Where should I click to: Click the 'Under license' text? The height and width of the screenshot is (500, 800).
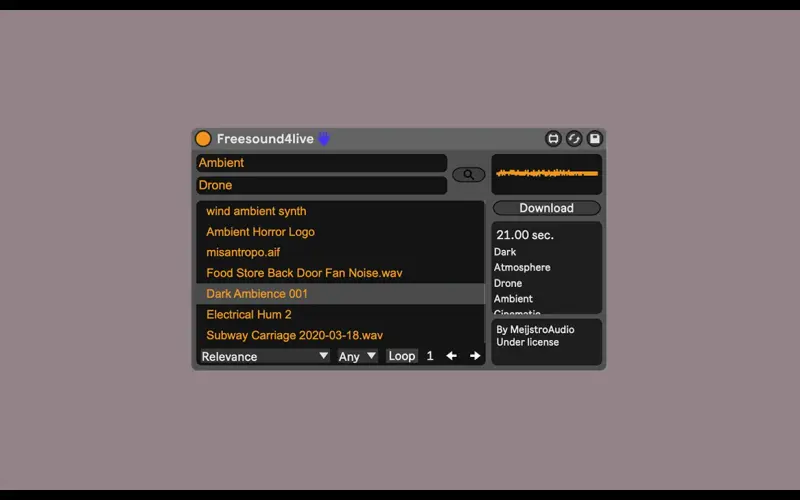[x=528, y=342]
